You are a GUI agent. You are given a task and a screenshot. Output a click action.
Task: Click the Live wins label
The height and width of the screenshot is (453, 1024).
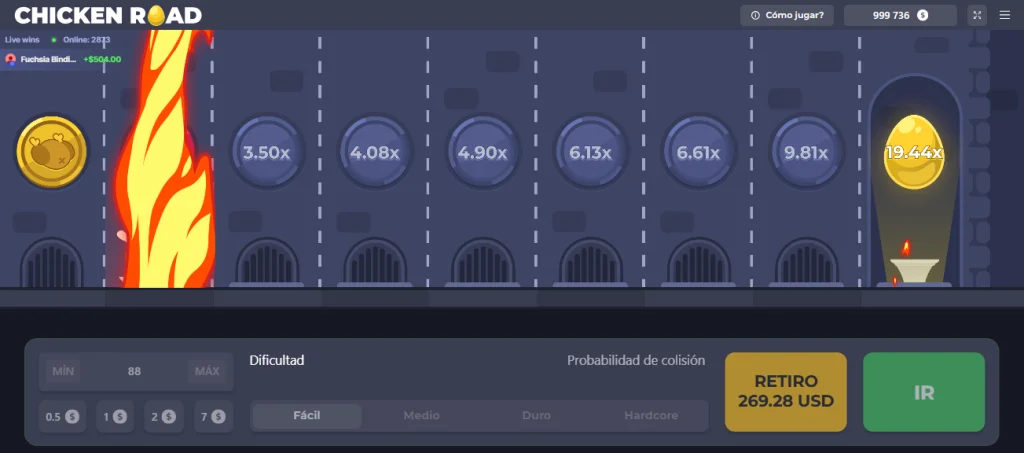click(22, 40)
